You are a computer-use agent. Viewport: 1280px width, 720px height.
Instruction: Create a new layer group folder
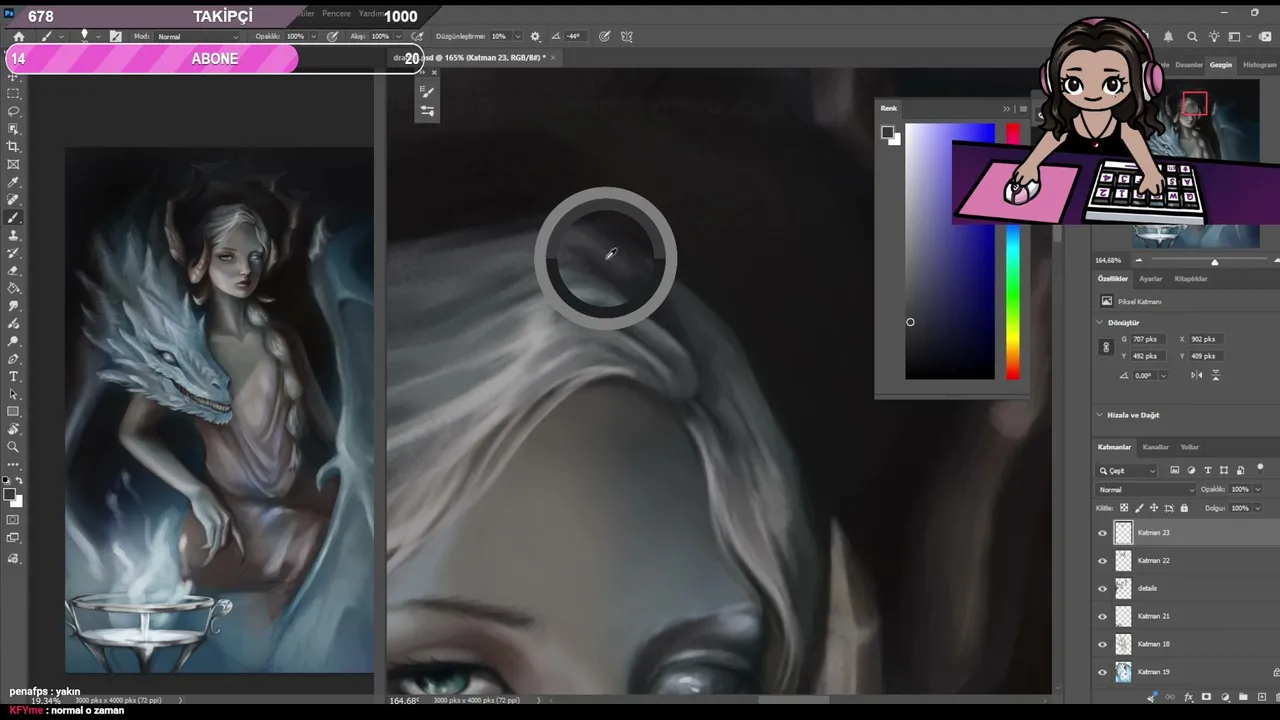tap(1243, 697)
